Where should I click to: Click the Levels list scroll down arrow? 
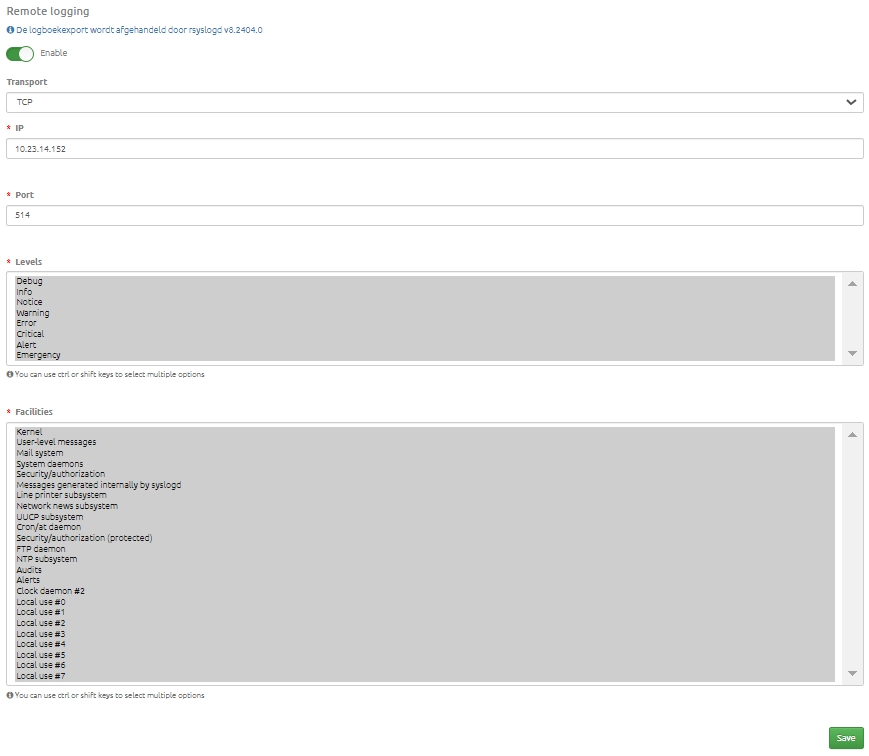click(x=852, y=353)
